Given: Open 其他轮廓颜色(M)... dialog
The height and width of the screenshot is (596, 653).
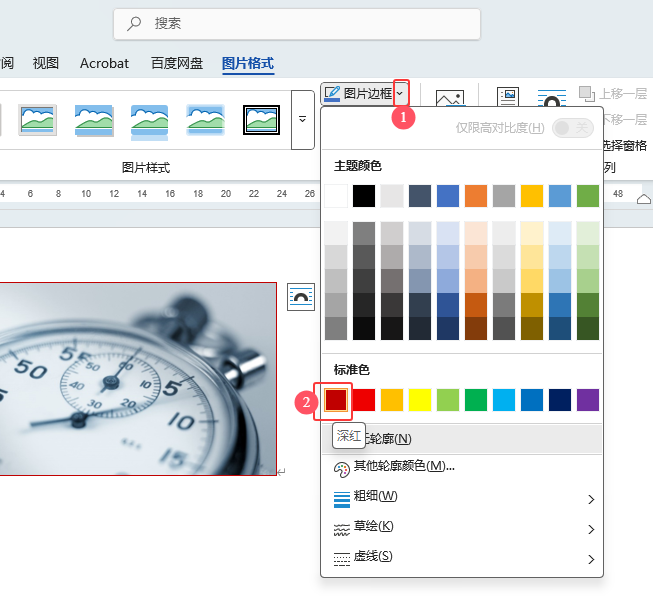Looking at the screenshot, I should (462, 466).
